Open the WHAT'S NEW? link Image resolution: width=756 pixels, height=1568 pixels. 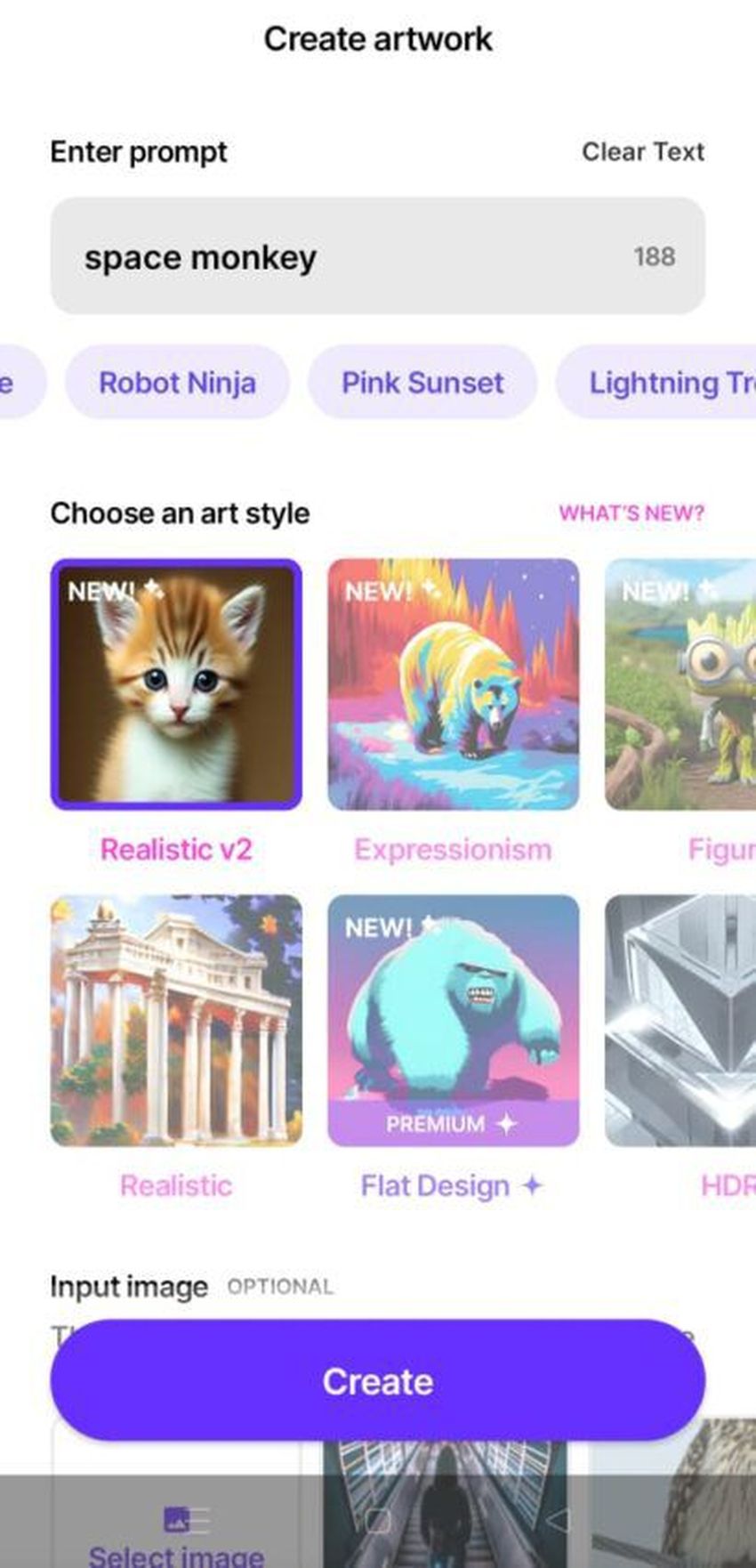tap(631, 513)
